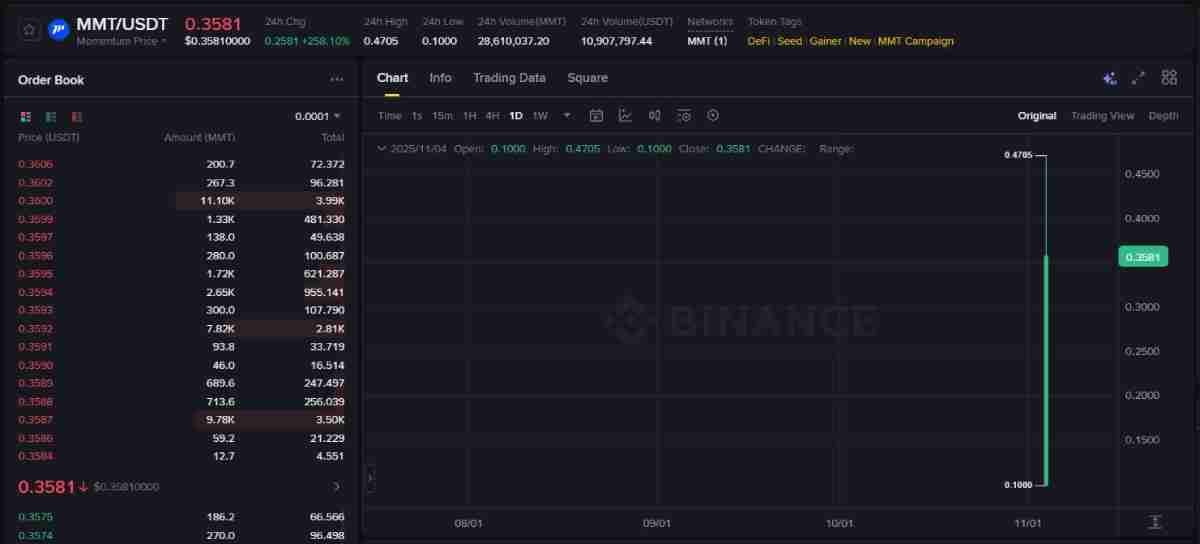1200x544 pixels.
Task: Click the MMT token logo icon
Action: (58, 30)
